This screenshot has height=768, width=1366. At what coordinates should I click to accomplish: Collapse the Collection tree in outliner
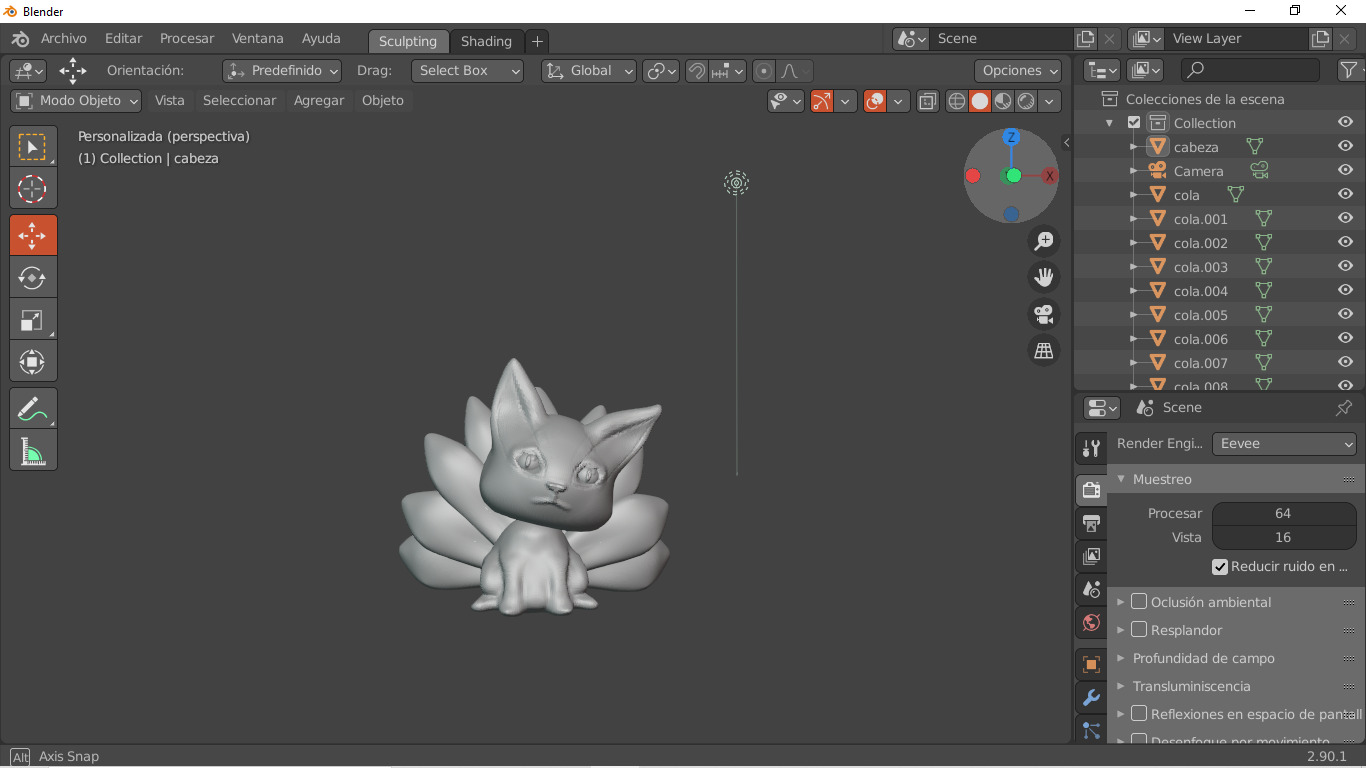pos(1109,123)
